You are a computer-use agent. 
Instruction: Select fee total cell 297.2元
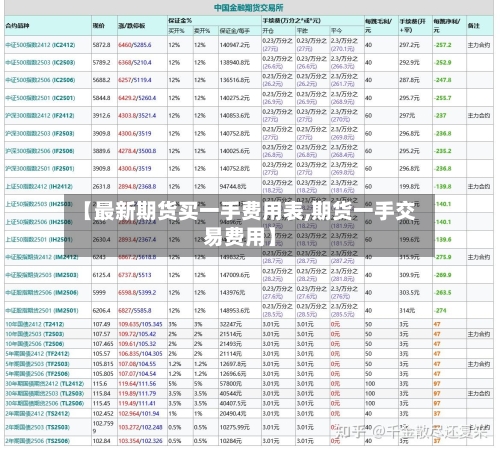pyautogui.click(x=410, y=45)
